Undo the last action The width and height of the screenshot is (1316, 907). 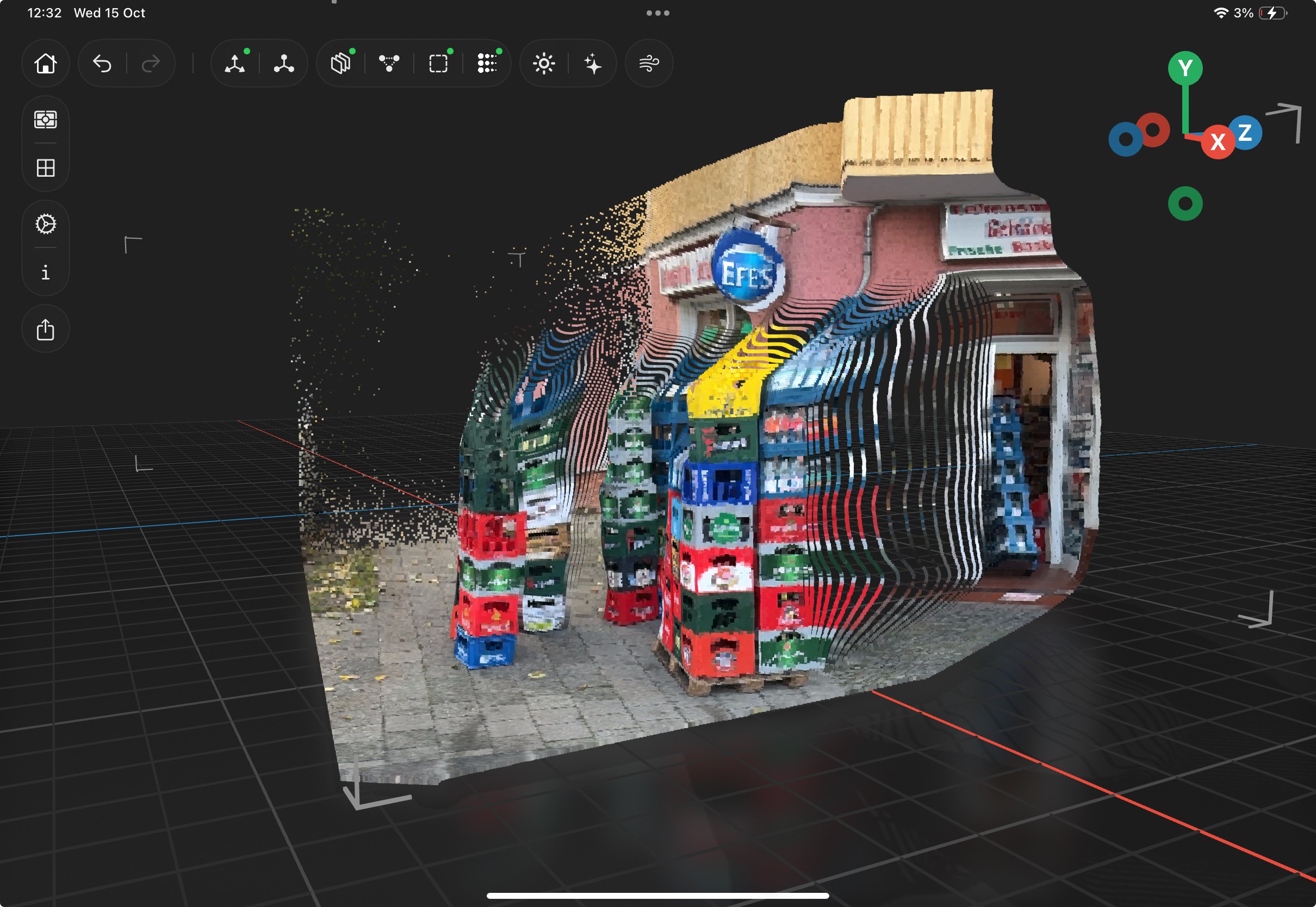[x=102, y=63]
